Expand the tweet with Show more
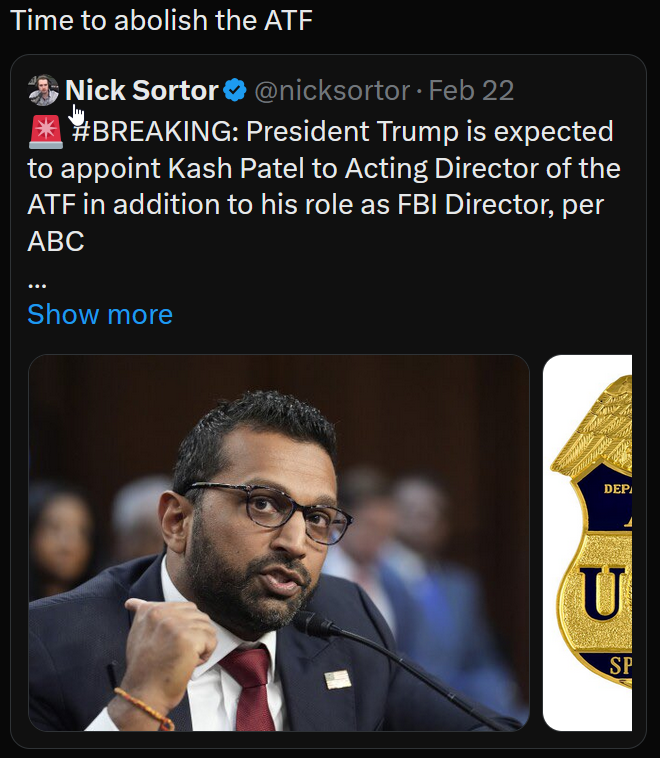Viewport: 660px width, 758px height. pos(100,314)
